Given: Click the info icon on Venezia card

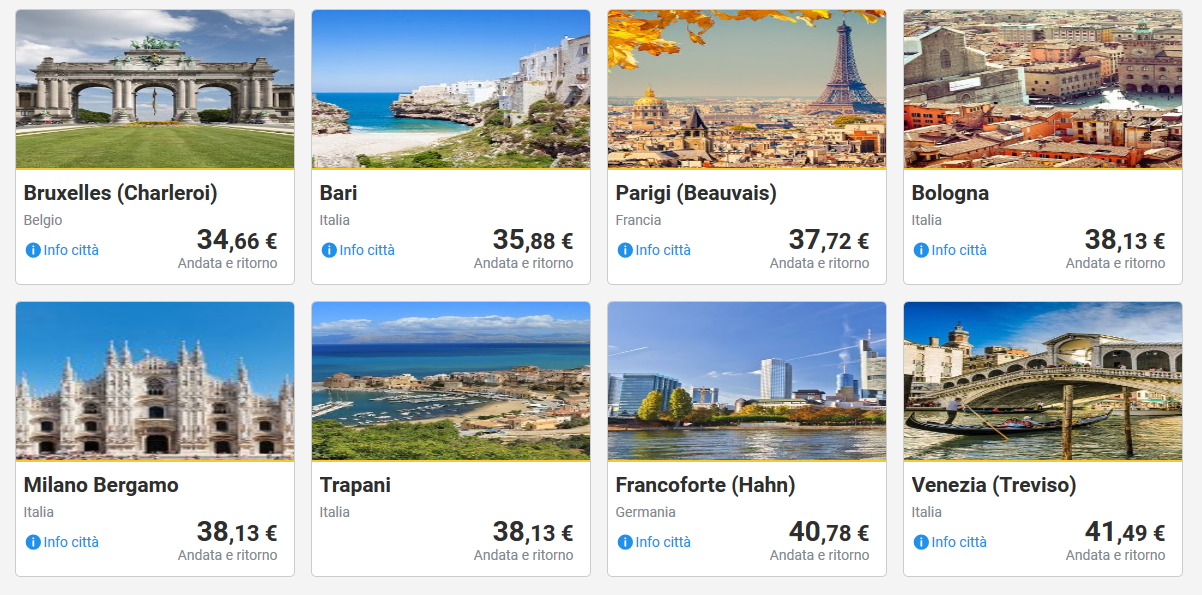Looking at the screenshot, I should pyautogui.click(x=921, y=542).
